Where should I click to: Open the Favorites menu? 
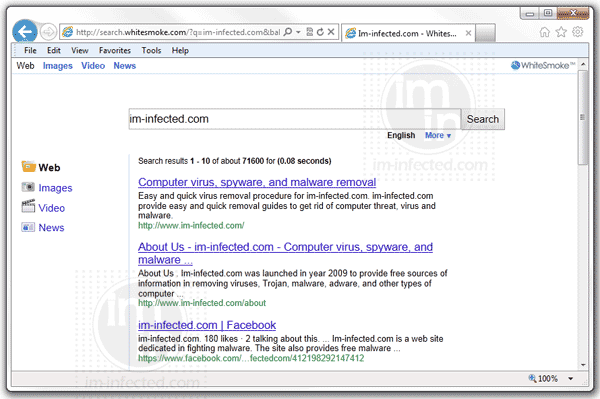pos(115,50)
